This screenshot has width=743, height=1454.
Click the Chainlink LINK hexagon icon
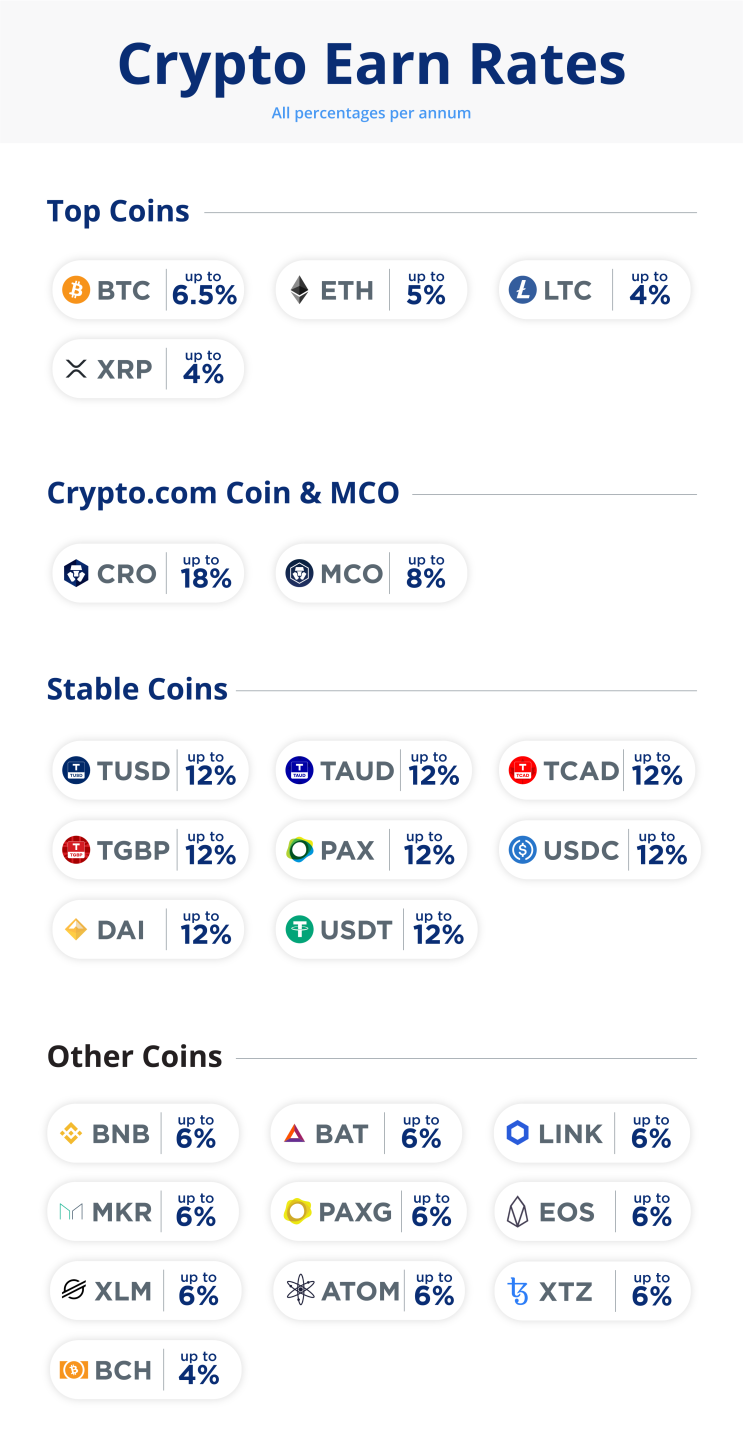click(517, 1133)
